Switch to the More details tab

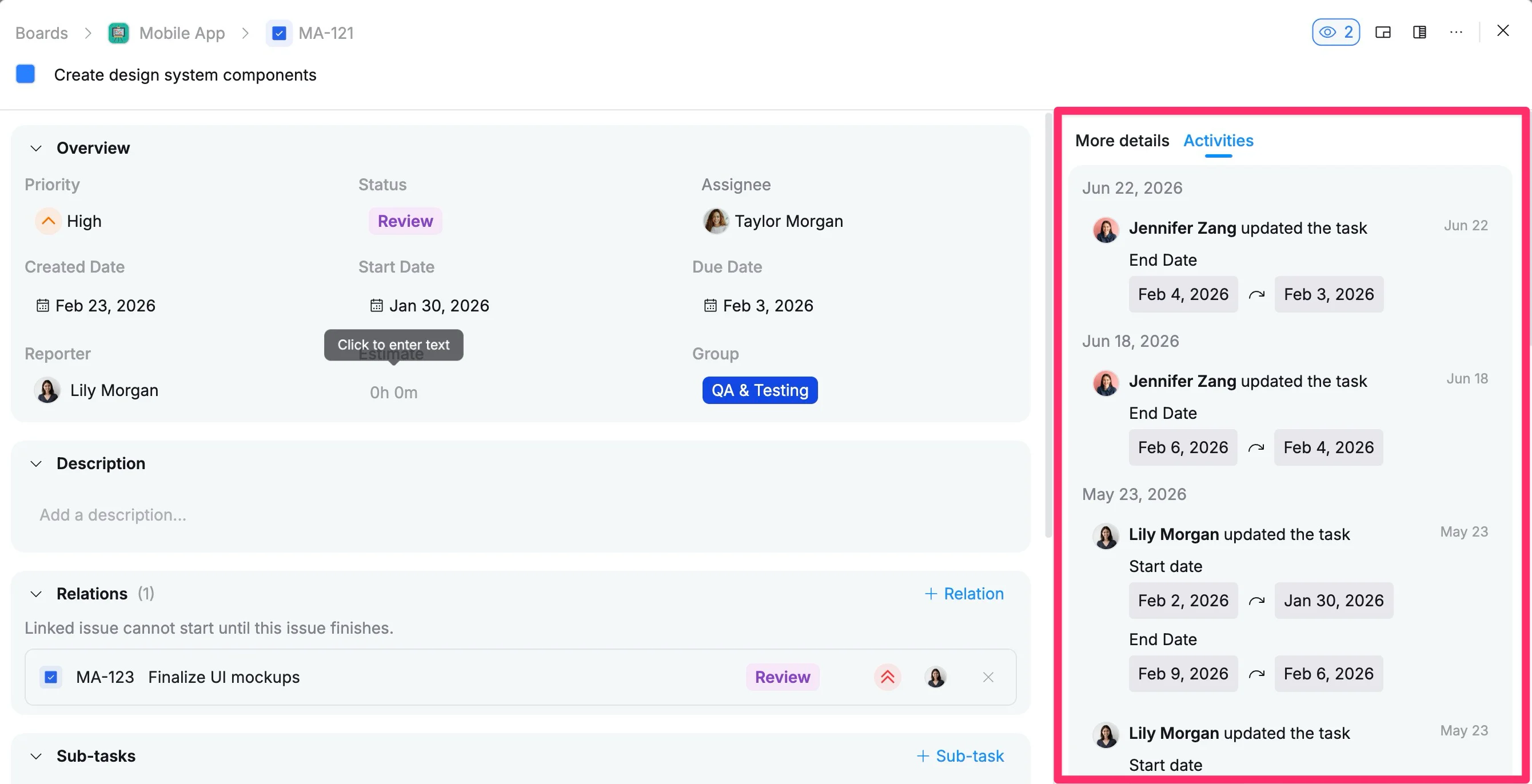[x=1122, y=140]
